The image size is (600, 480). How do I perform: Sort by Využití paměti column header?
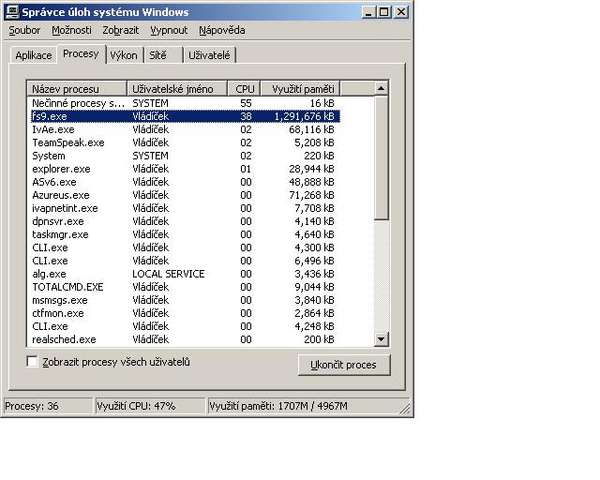point(300,89)
